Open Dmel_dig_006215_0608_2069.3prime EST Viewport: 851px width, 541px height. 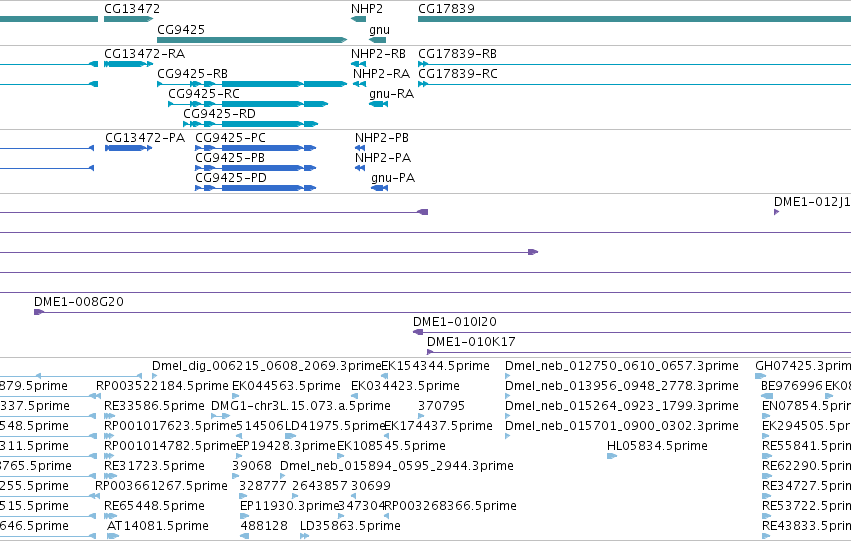(x=266, y=366)
